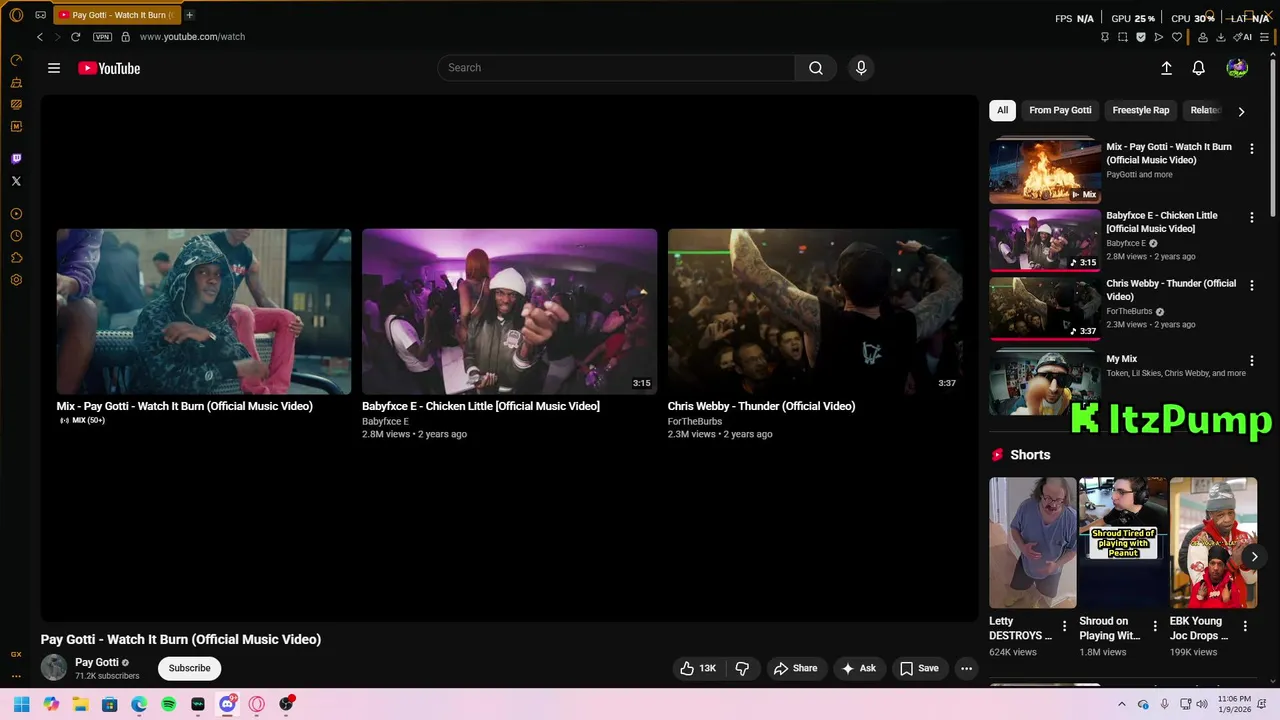The image size is (1280, 720).
Task: Show next Shorts with arrow
Action: (1254, 557)
